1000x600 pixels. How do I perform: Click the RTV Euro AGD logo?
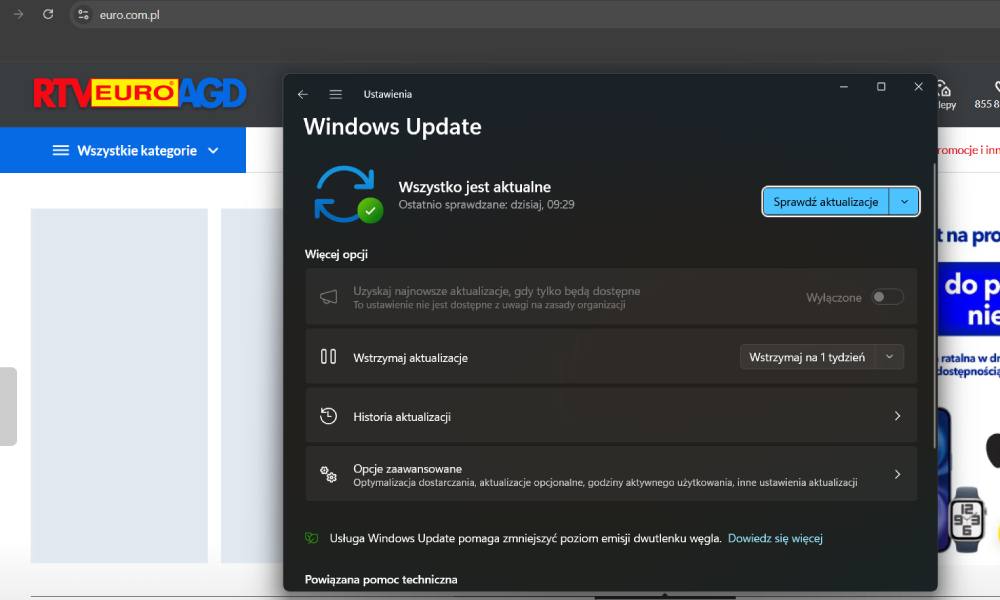pyautogui.click(x=139, y=94)
